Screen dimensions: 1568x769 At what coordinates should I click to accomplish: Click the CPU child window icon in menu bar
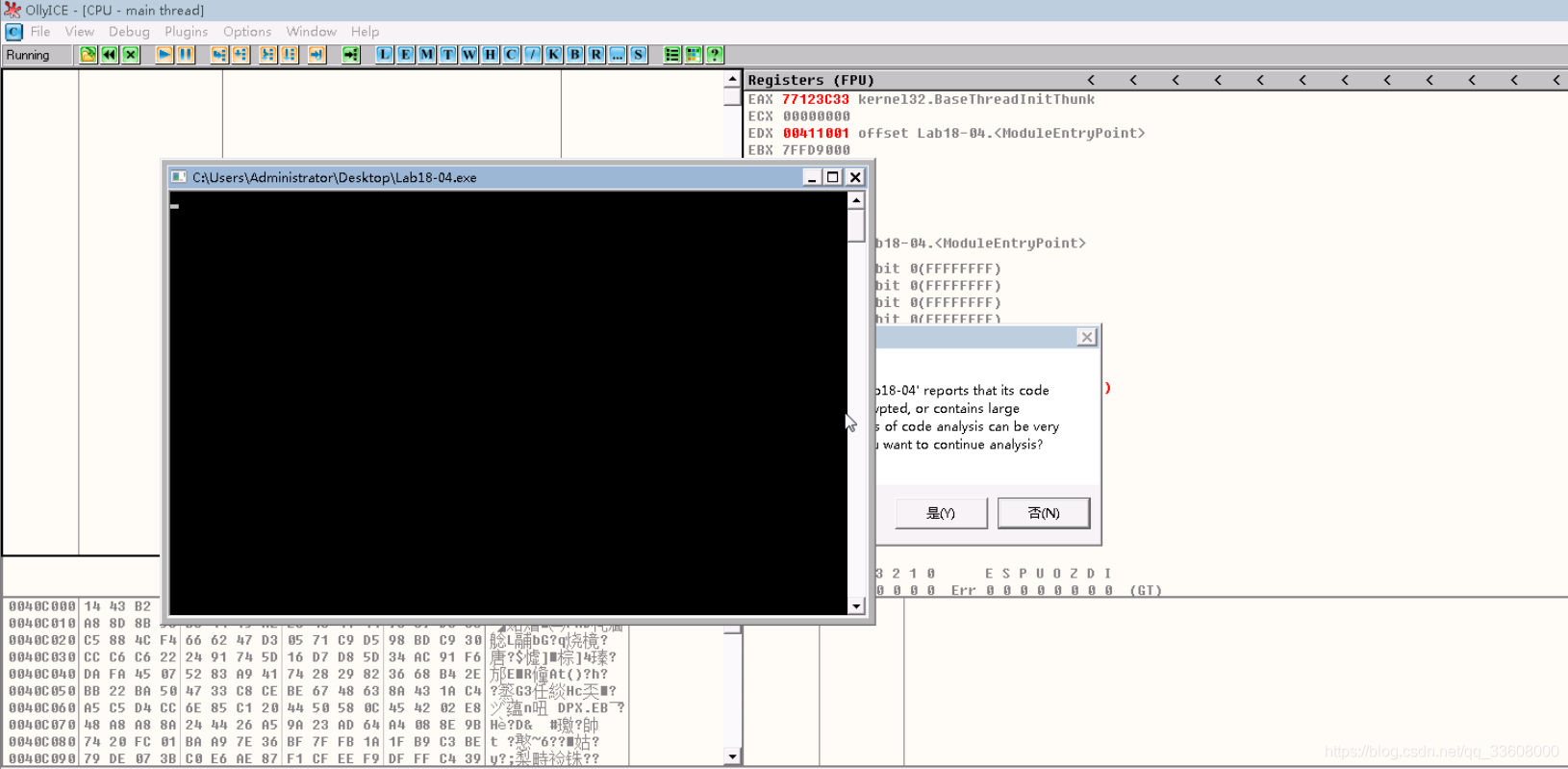point(13,32)
